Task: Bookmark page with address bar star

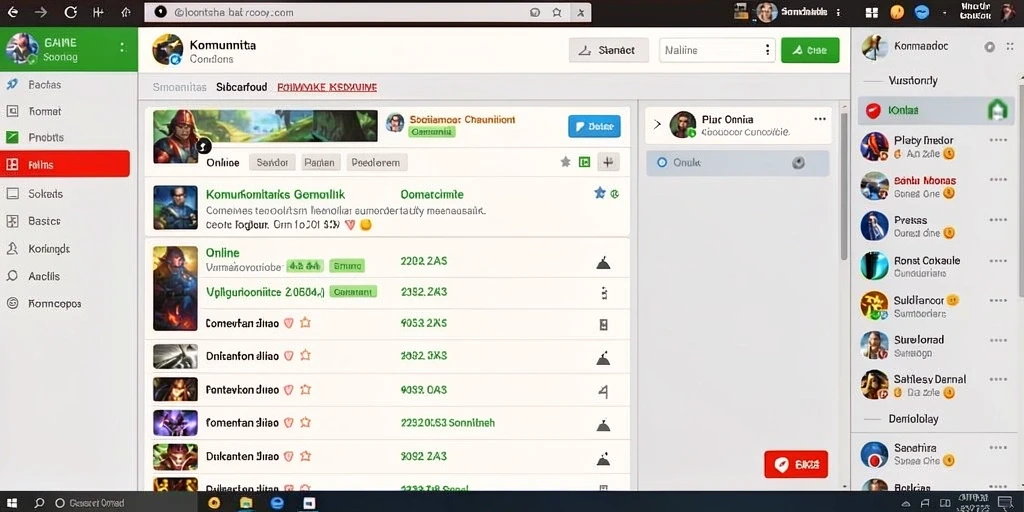Action: 556,12
